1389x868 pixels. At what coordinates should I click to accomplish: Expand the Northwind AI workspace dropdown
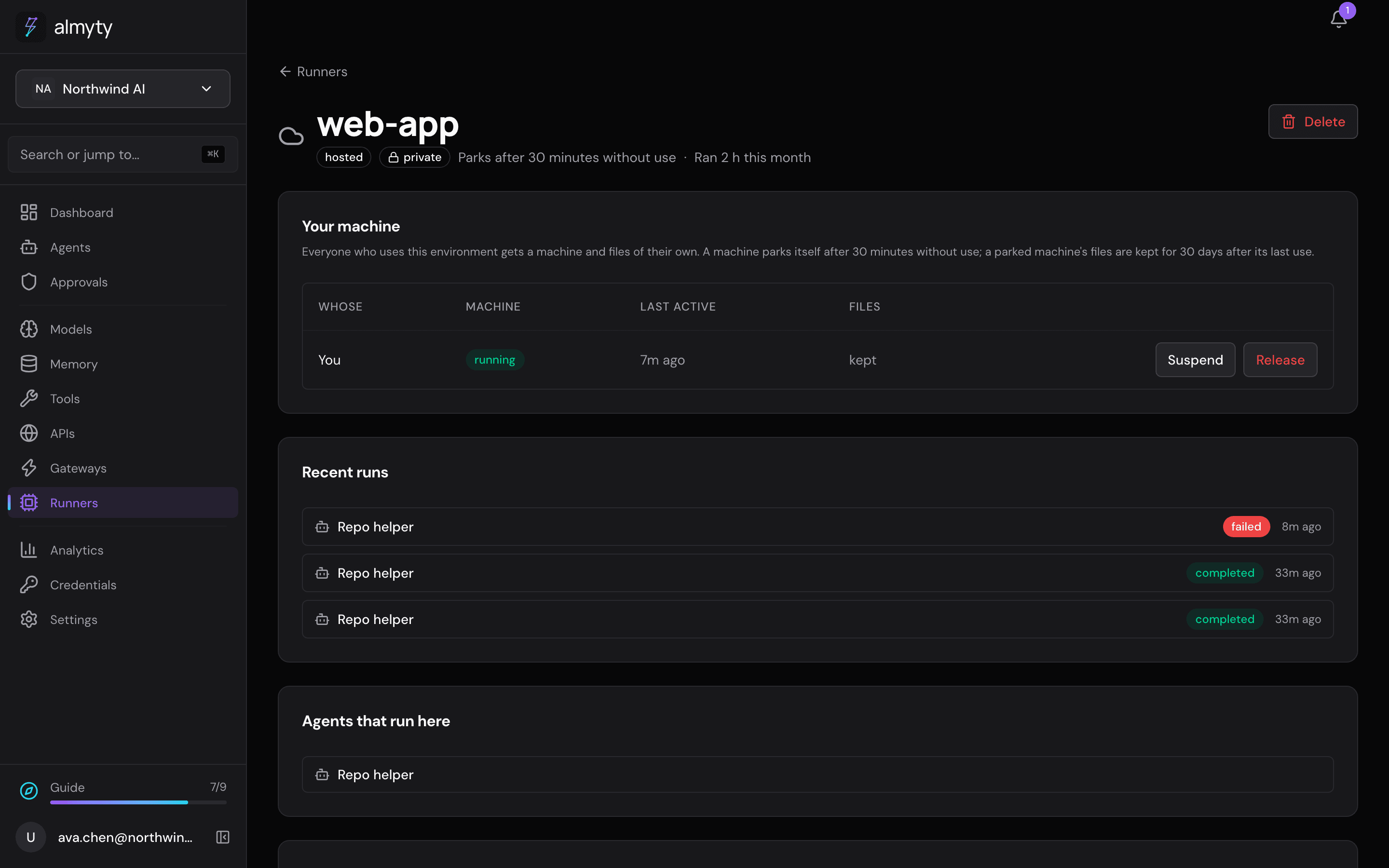[123, 88]
